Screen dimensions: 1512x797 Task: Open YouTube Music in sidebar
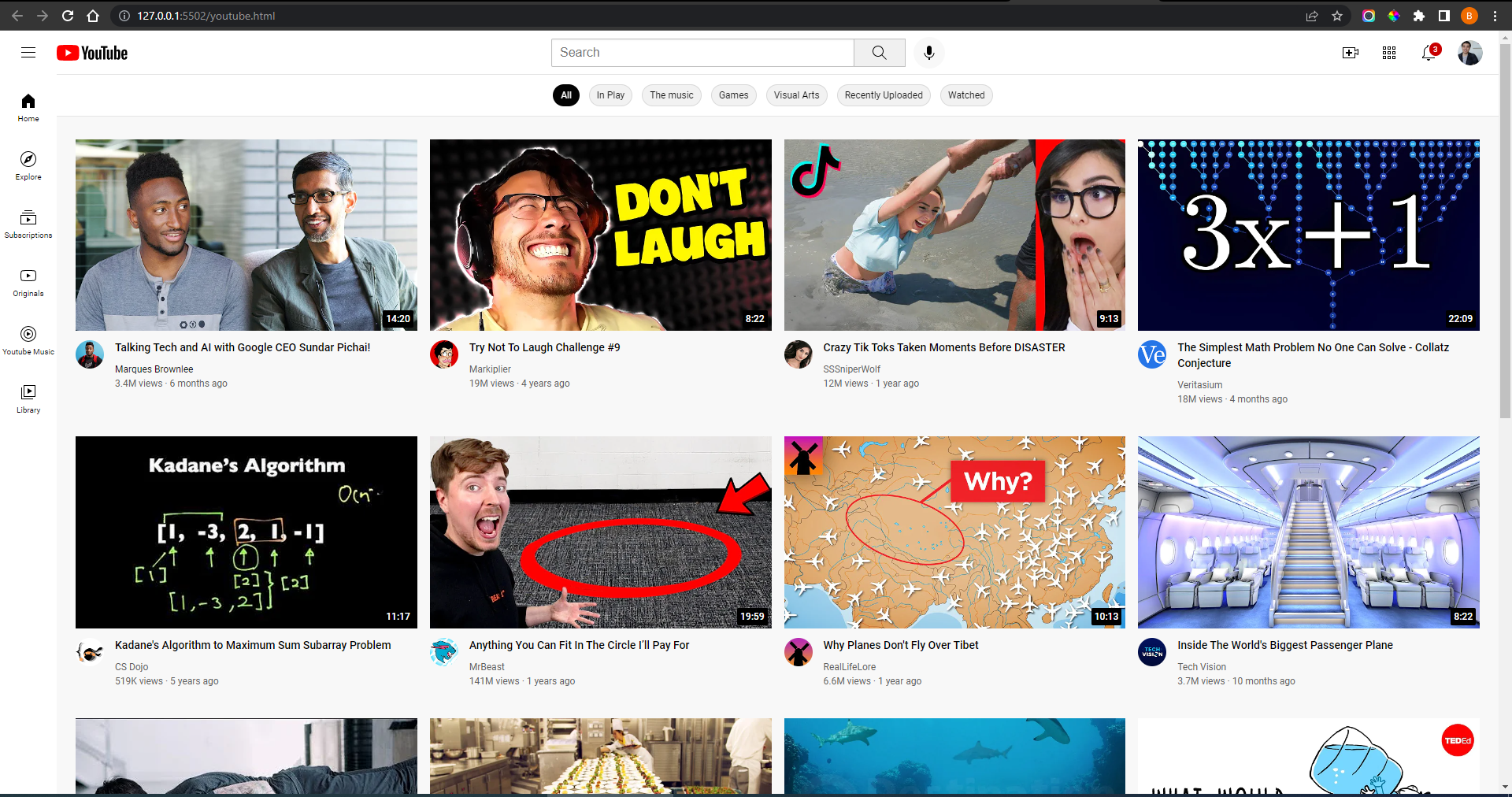[28, 341]
